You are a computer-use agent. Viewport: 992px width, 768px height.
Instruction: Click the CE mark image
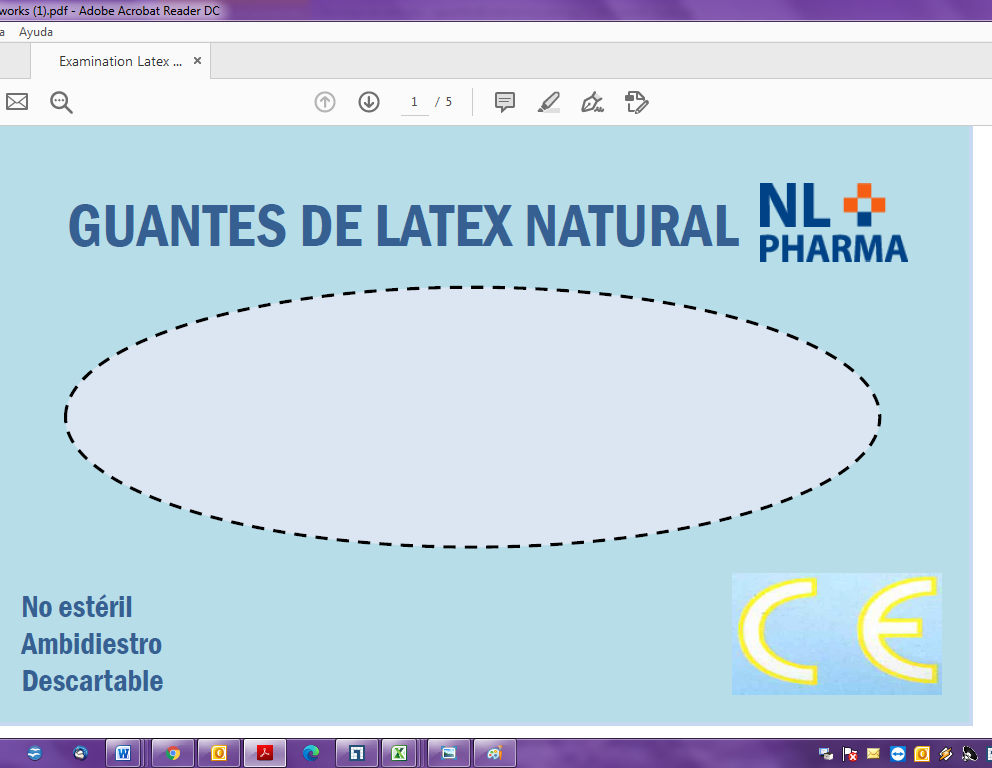tap(837, 634)
